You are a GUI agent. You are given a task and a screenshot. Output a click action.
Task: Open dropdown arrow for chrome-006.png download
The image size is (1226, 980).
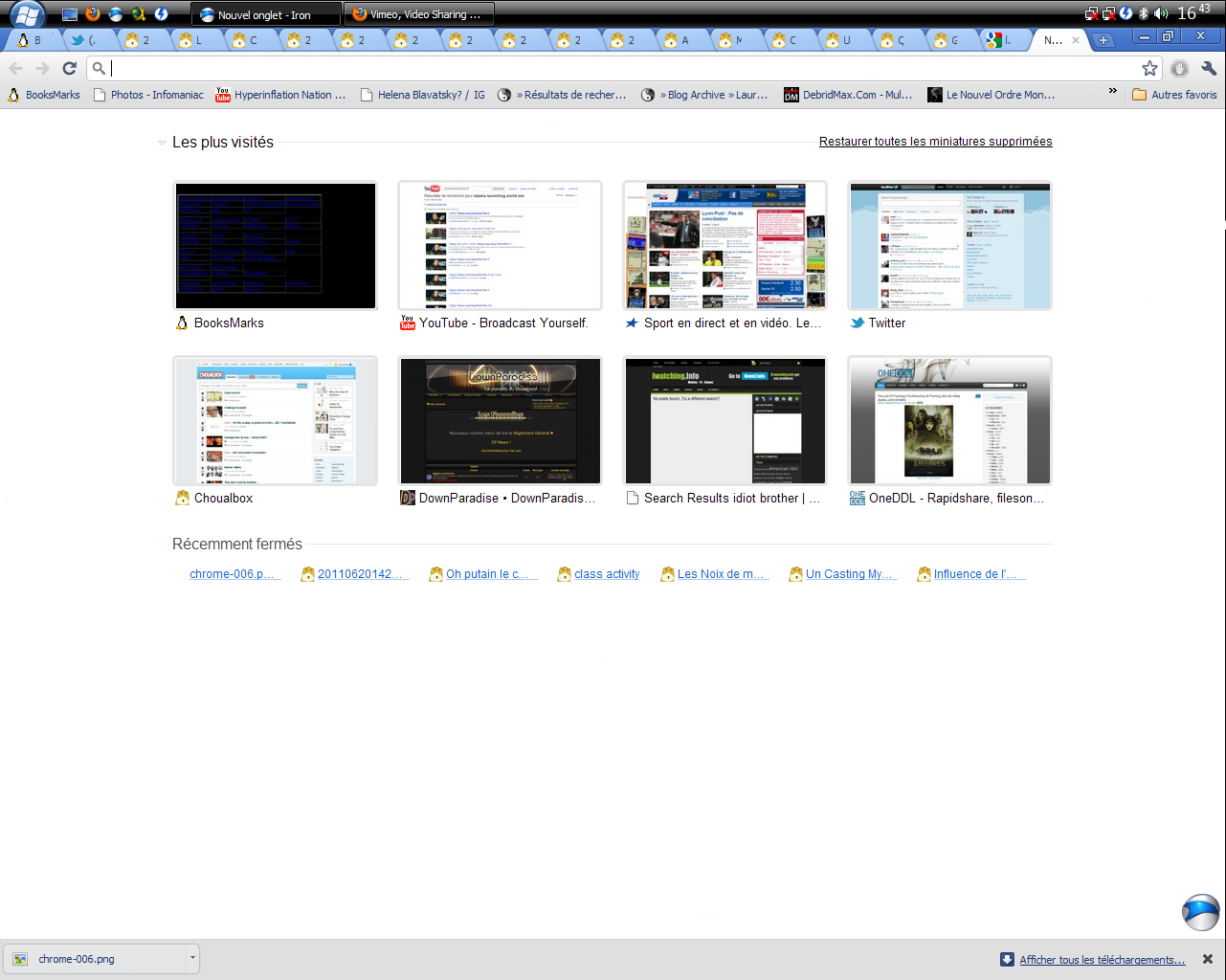(192, 958)
